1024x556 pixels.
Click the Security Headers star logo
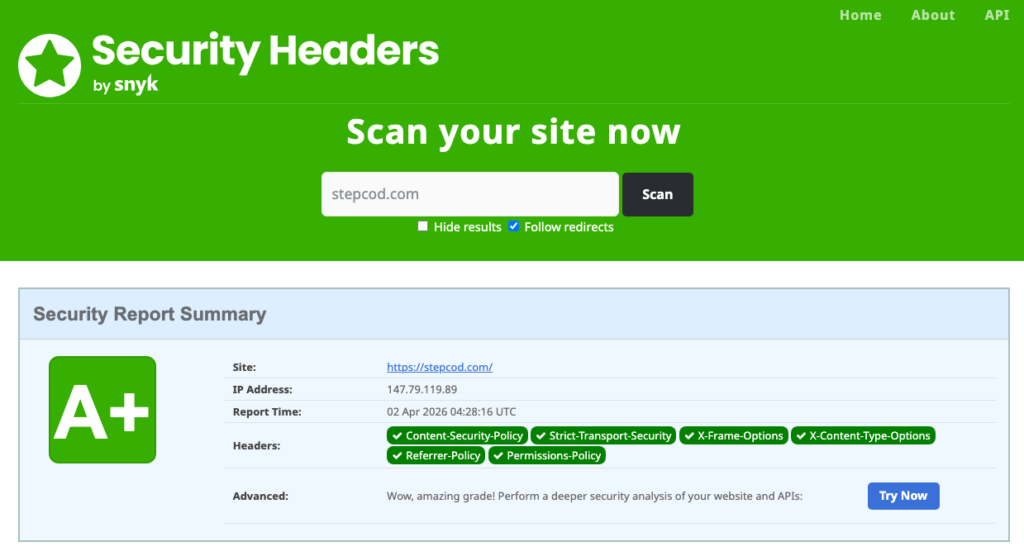[x=49, y=65]
